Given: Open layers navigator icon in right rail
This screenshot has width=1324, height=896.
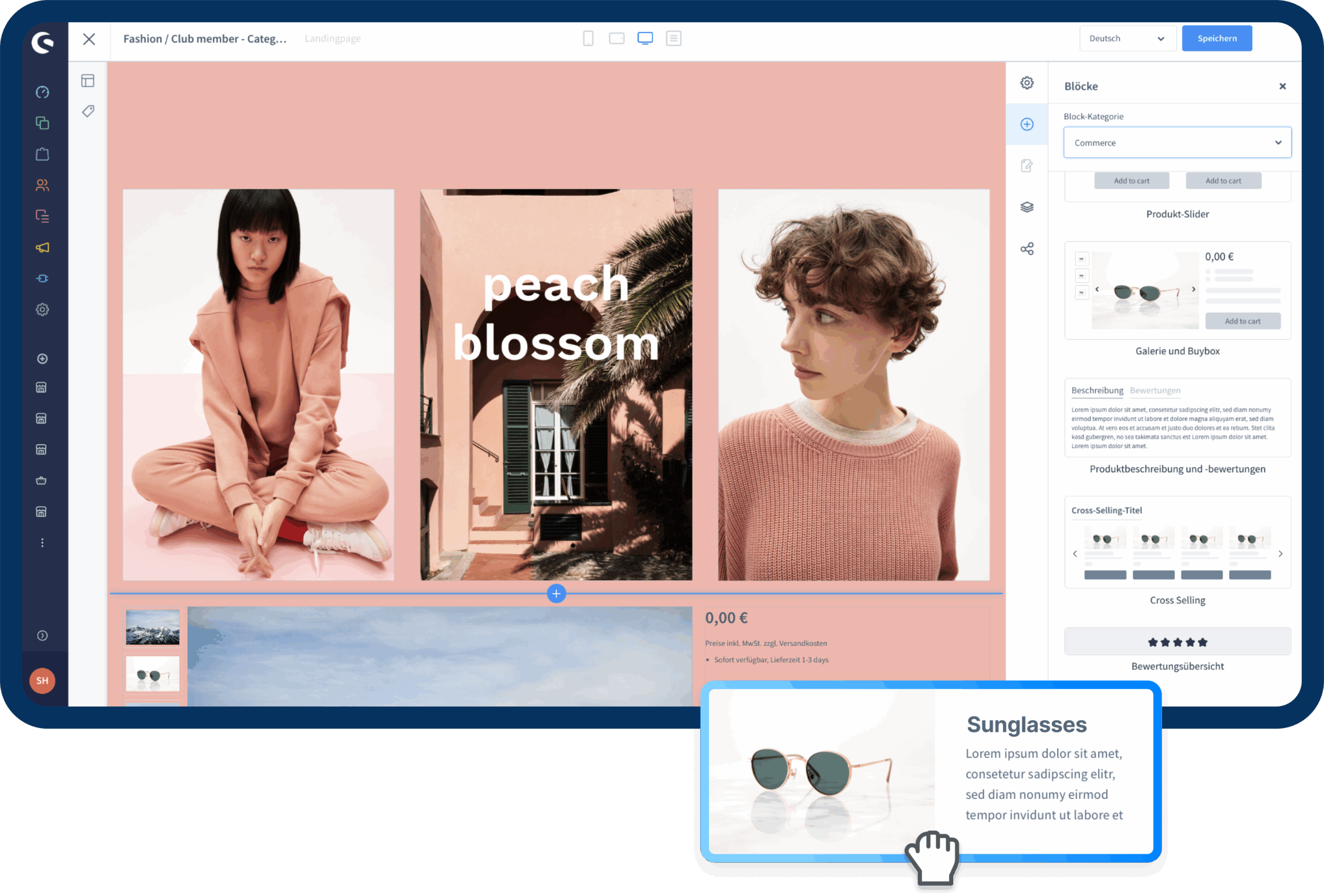Looking at the screenshot, I should click(1027, 207).
